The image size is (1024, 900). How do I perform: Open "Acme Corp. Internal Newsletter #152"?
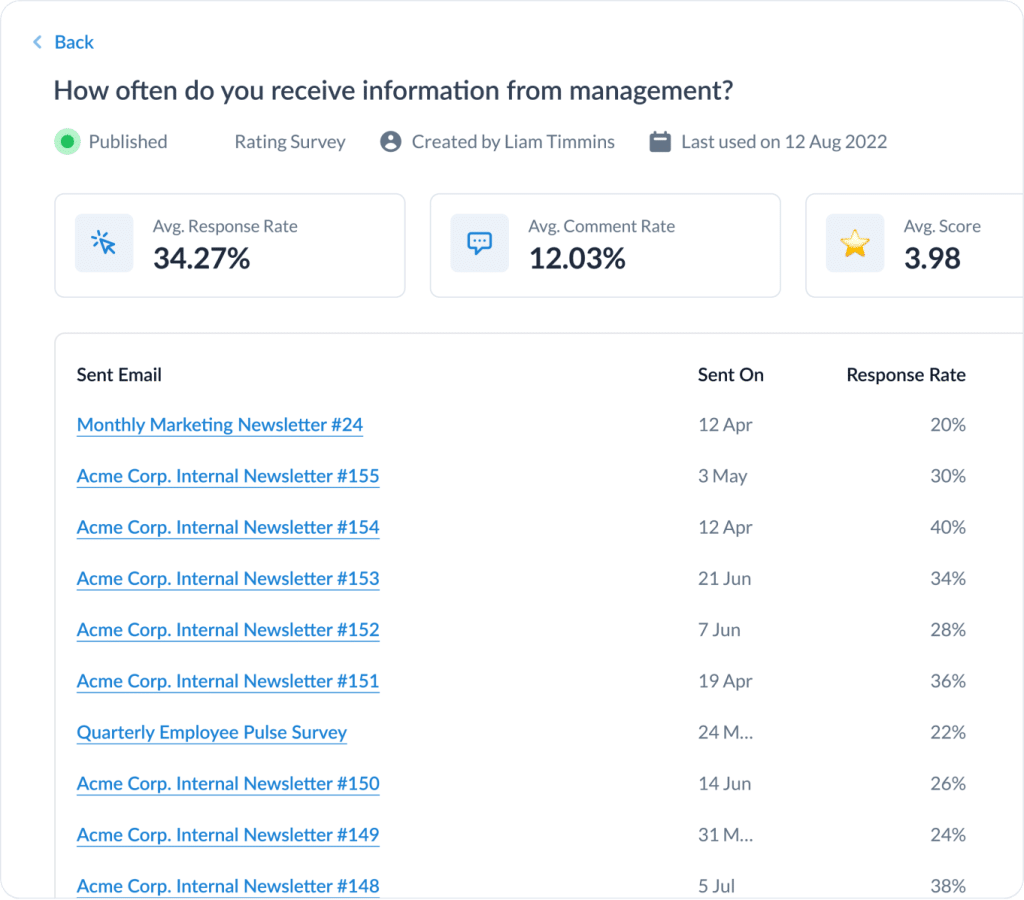tap(228, 630)
